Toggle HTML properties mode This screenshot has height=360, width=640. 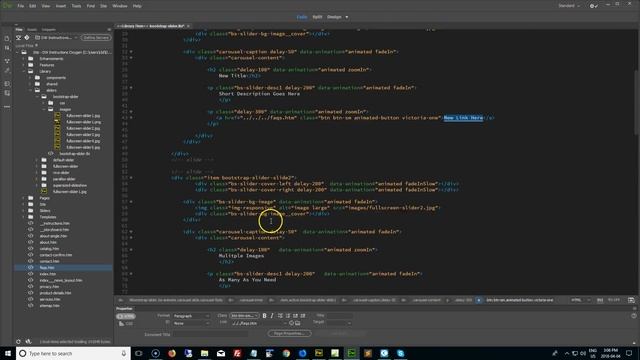point(126,316)
